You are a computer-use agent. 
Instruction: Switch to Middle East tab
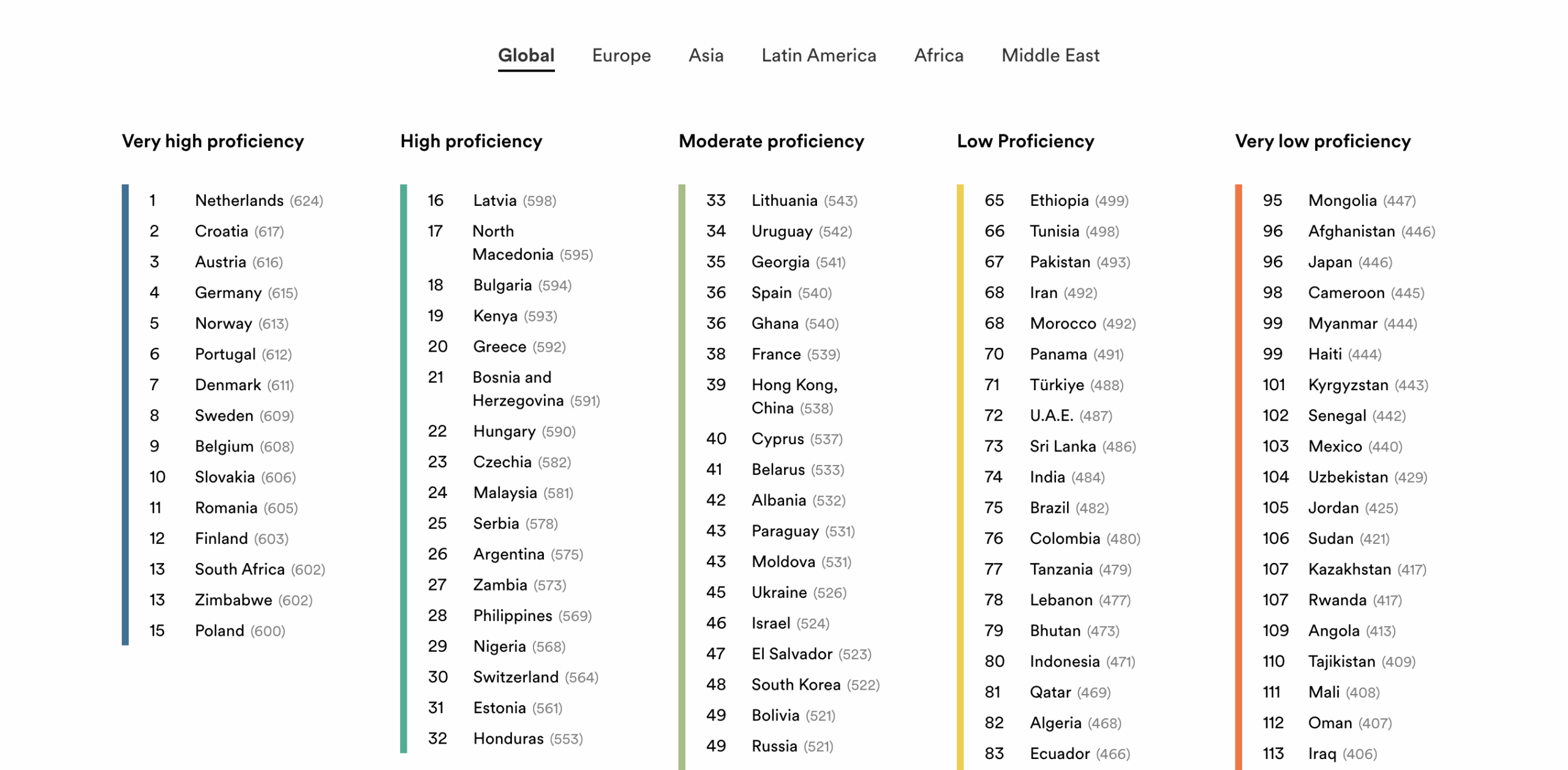[x=1050, y=56]
